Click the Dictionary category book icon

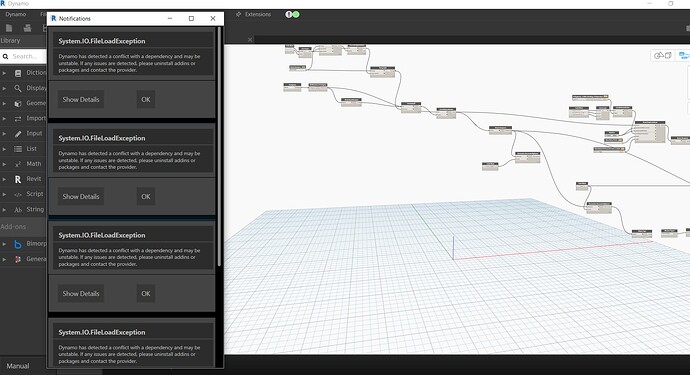coord(18,73)
